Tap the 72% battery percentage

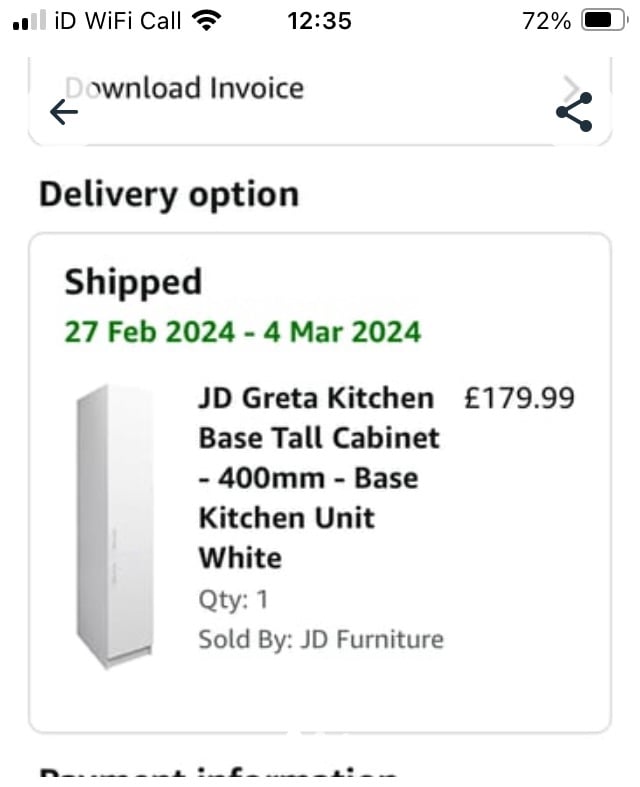pos(546,21)
